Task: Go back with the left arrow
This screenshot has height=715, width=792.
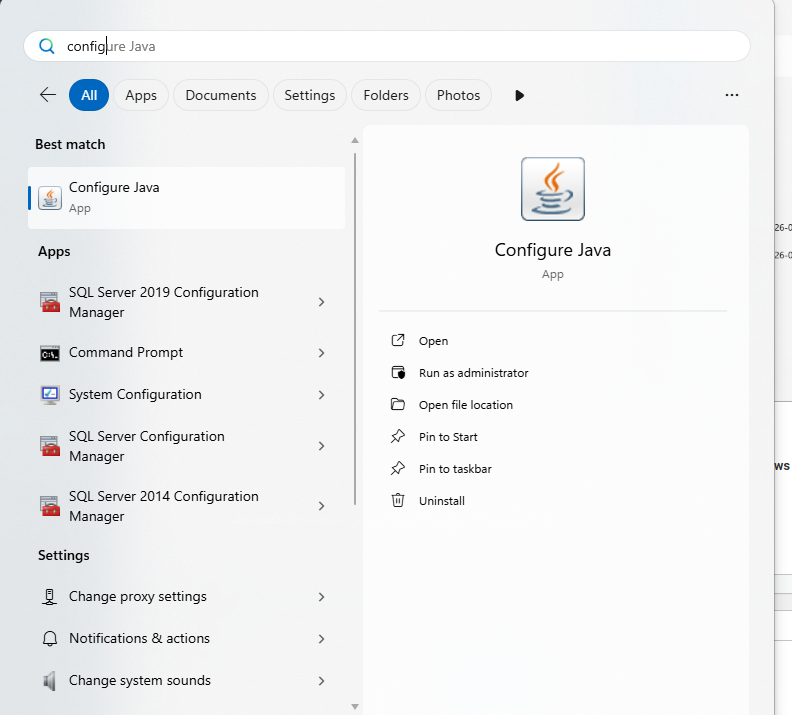Action: [x=47, y=94]
